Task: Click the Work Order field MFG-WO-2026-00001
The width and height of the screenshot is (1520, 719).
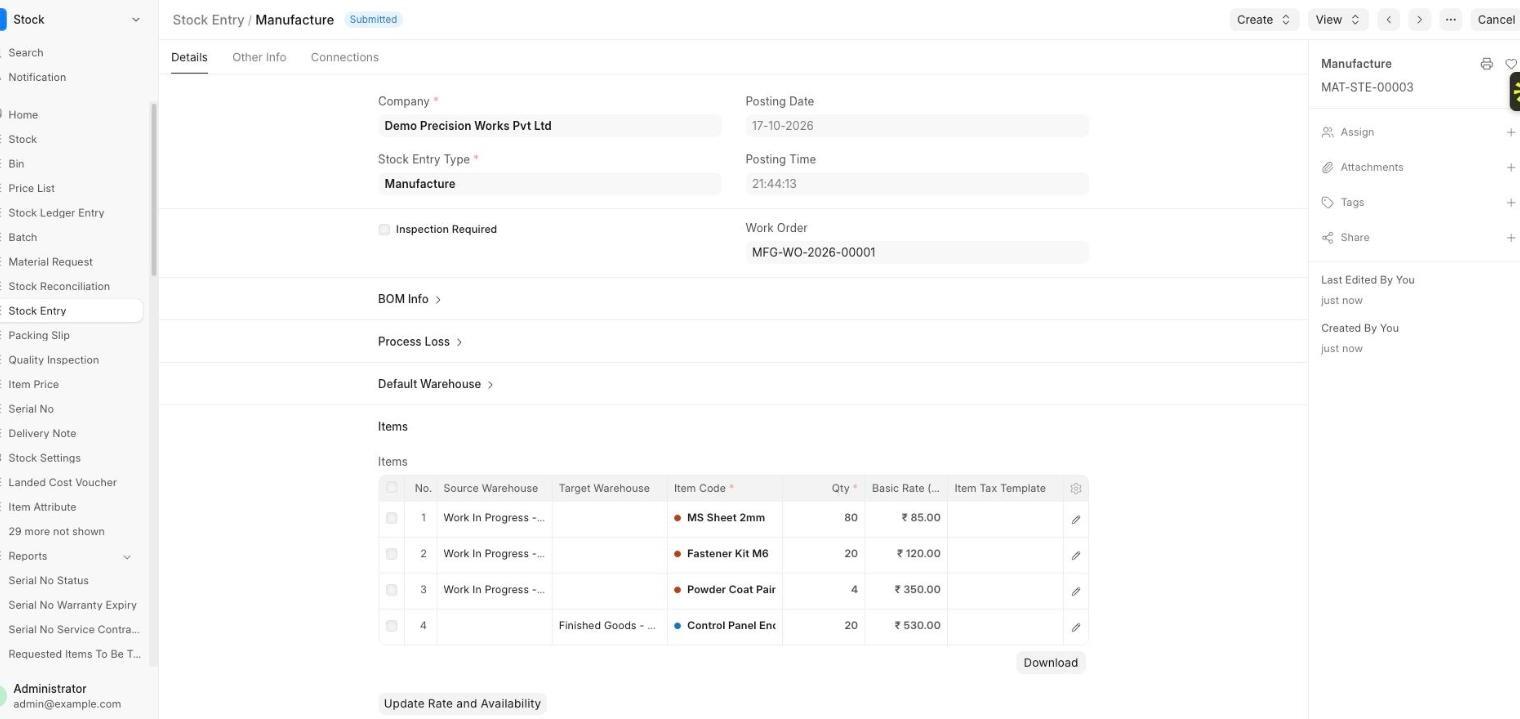Action: point(916,252)
